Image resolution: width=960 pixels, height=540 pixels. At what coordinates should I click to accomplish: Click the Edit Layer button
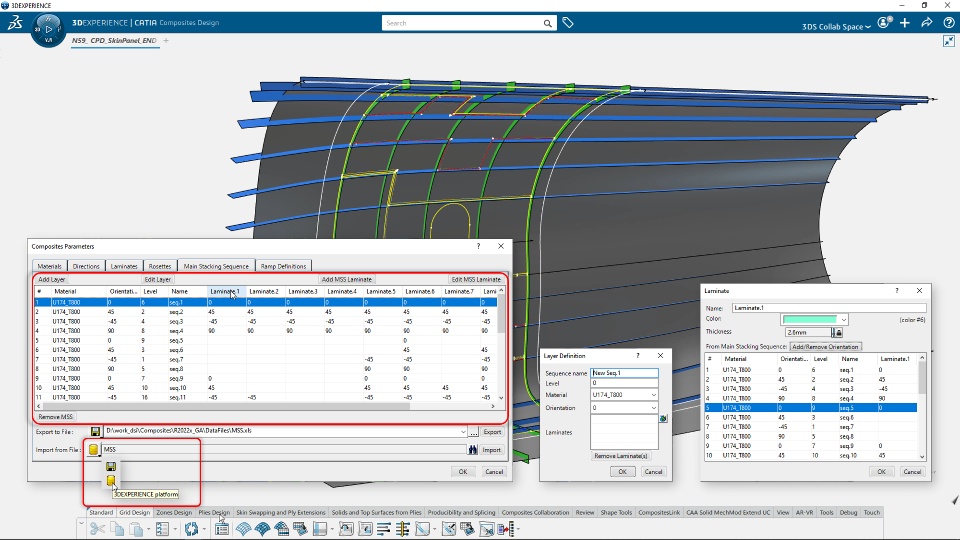(x=157, y=279)
